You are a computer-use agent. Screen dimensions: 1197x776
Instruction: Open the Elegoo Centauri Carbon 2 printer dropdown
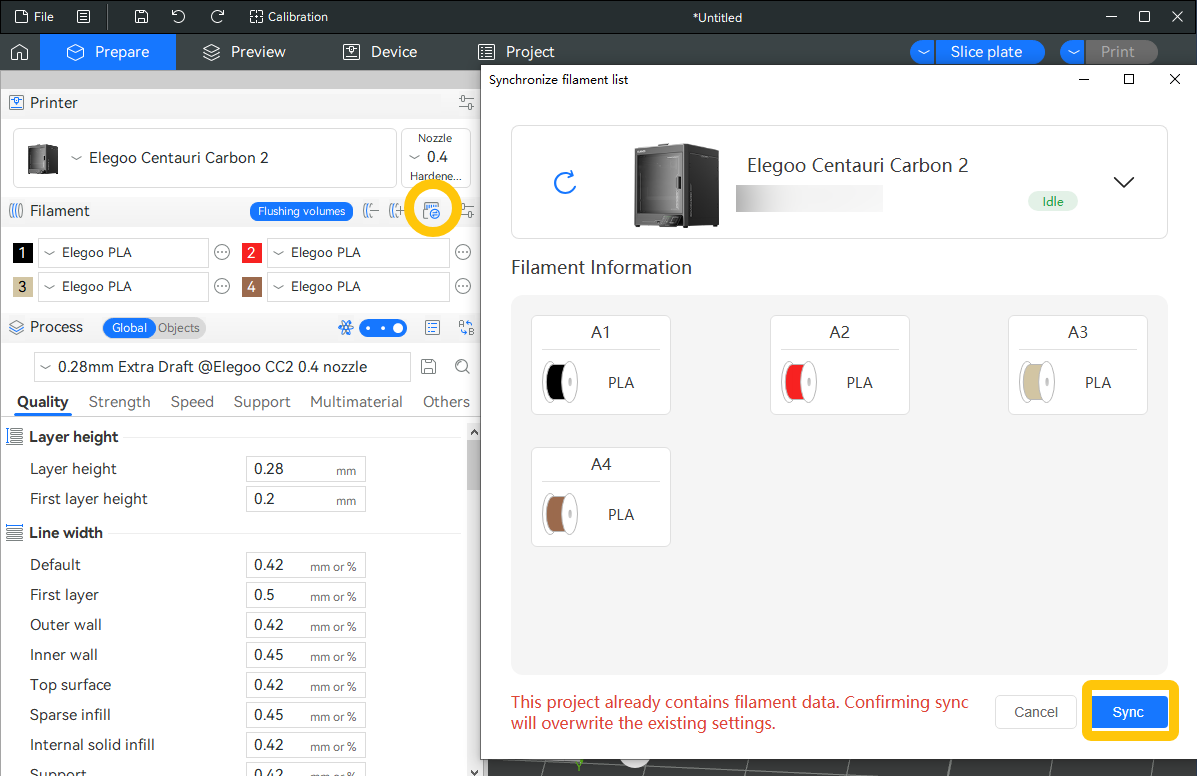205,158
